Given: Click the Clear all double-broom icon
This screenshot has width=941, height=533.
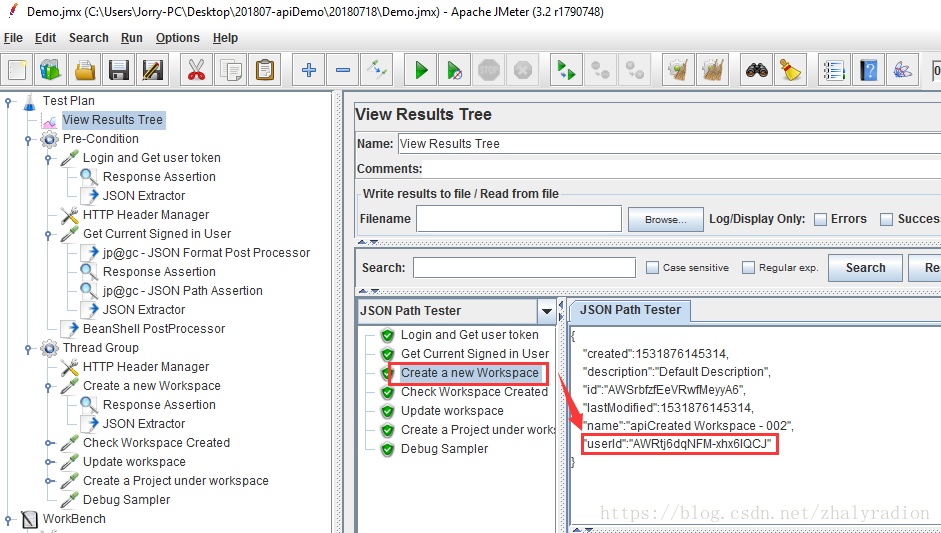Looking at the screenshot, I should [712, 70].
